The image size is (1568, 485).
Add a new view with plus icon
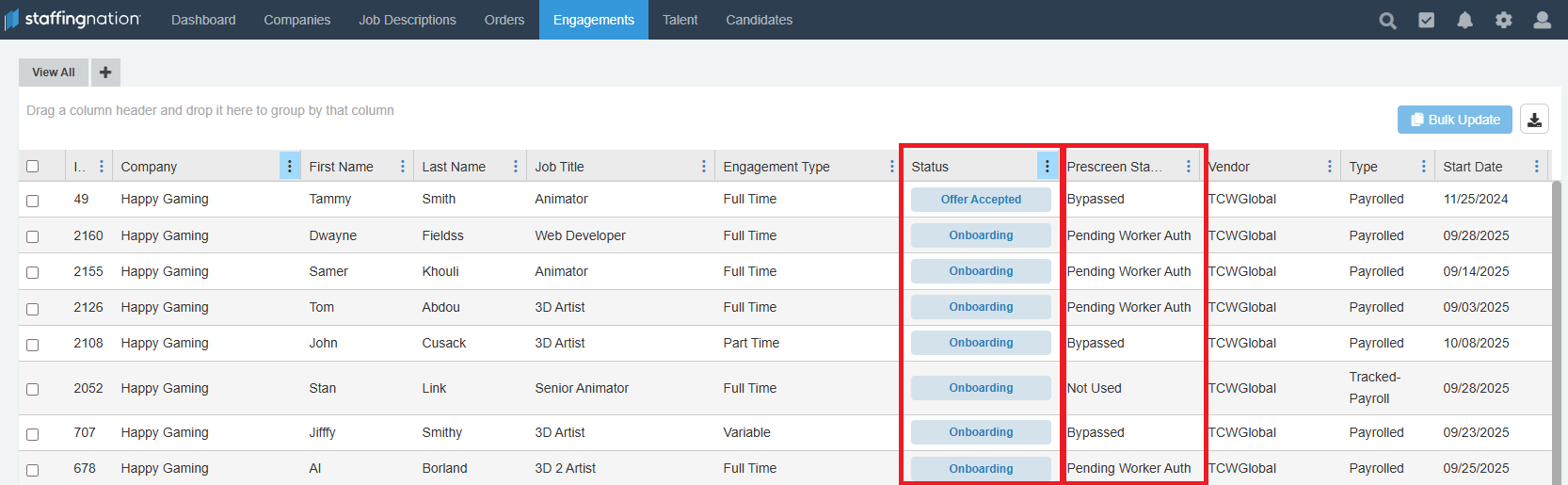(105, 73)
